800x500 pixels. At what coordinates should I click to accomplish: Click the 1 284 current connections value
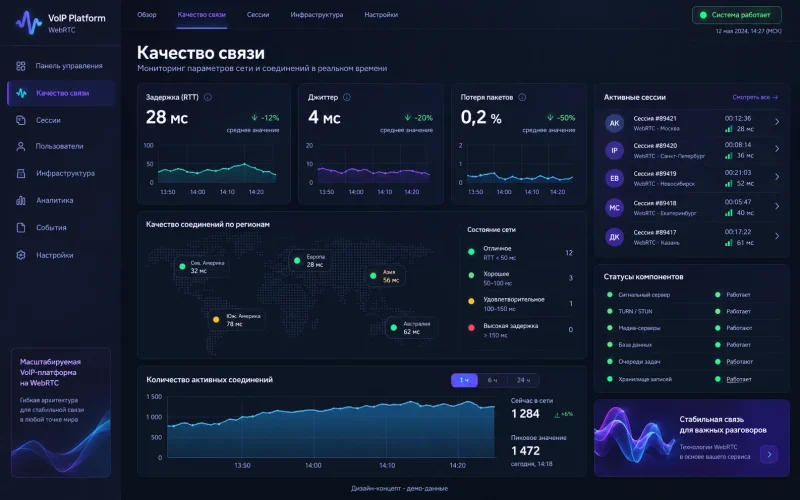(526, 414)
